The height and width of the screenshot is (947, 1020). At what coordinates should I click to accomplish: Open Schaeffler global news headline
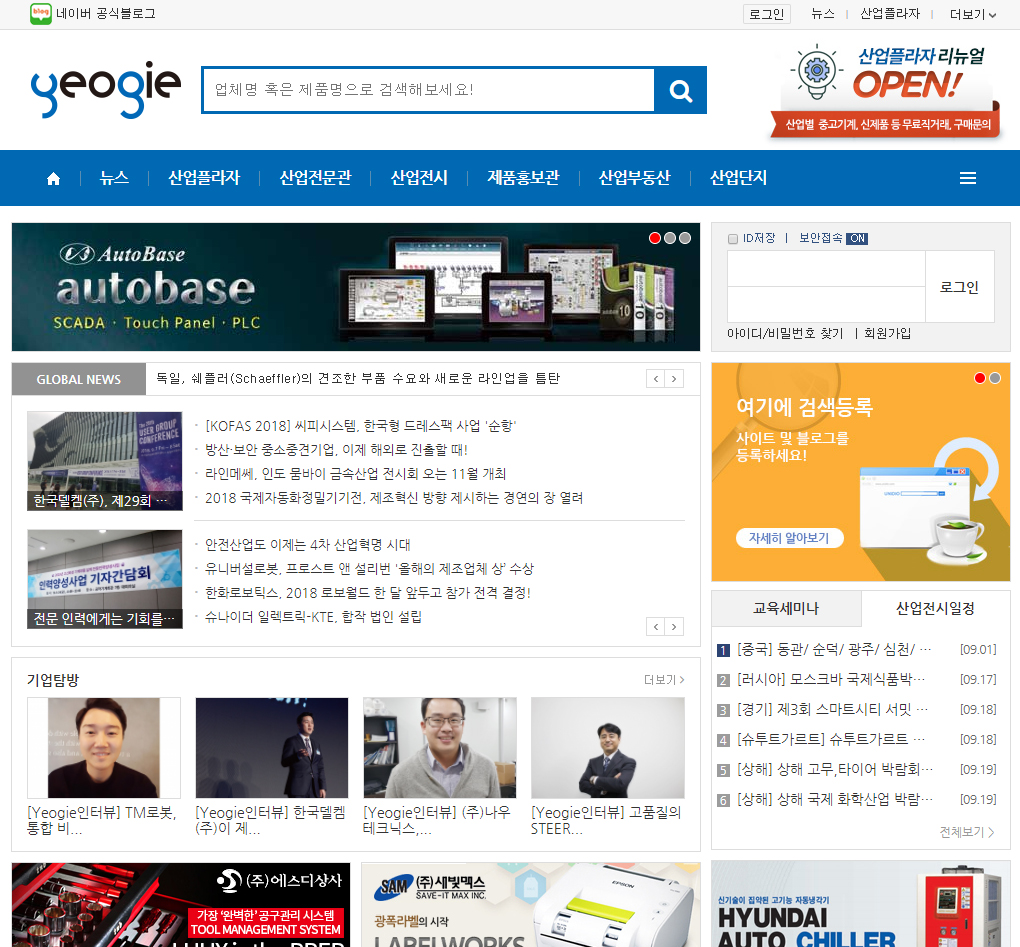pos(358,379)
